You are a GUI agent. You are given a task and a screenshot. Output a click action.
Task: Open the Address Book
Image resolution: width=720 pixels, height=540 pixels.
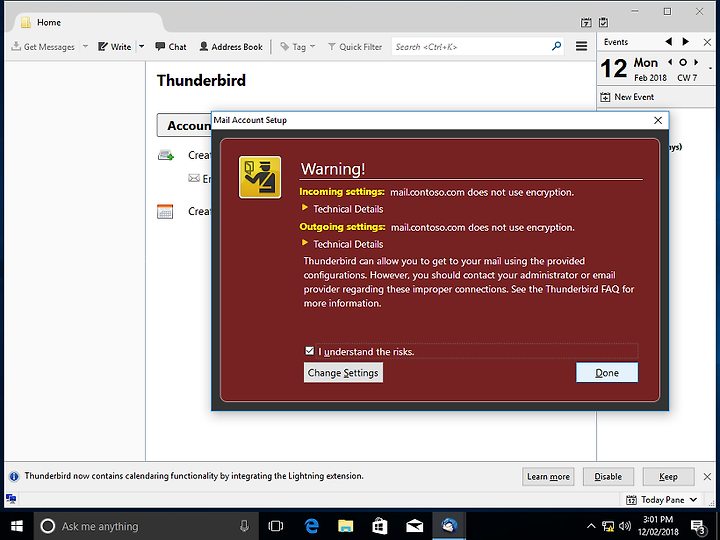click(231, 47)
